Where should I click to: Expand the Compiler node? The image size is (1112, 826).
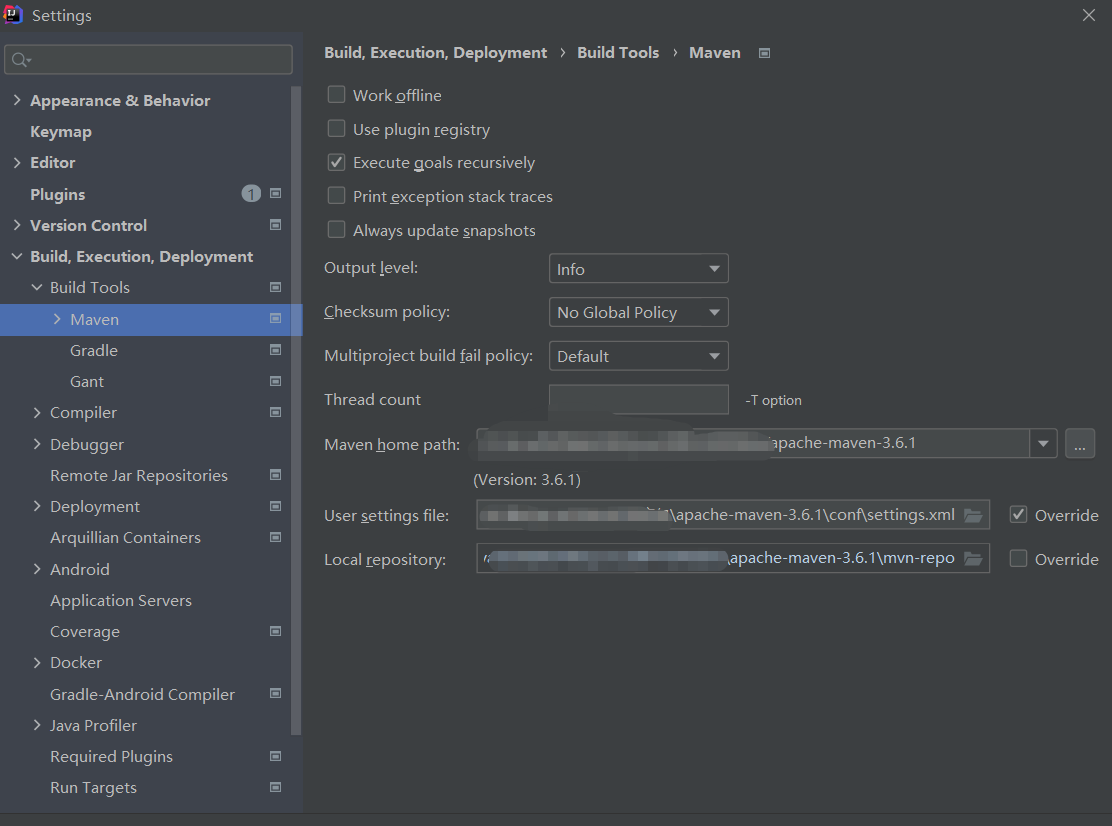pyautogui.click(x=37, y=412)
